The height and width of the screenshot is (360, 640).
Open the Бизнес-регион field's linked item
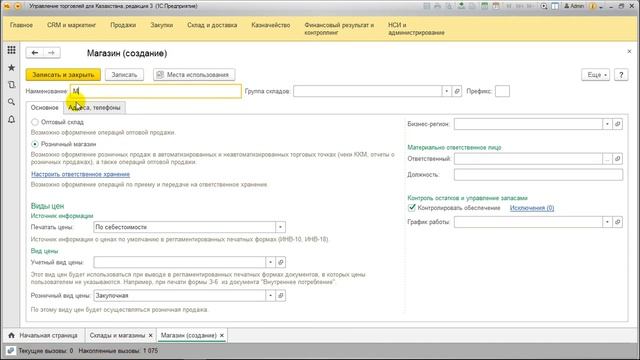pyautogui.click(x=618, y=124)
